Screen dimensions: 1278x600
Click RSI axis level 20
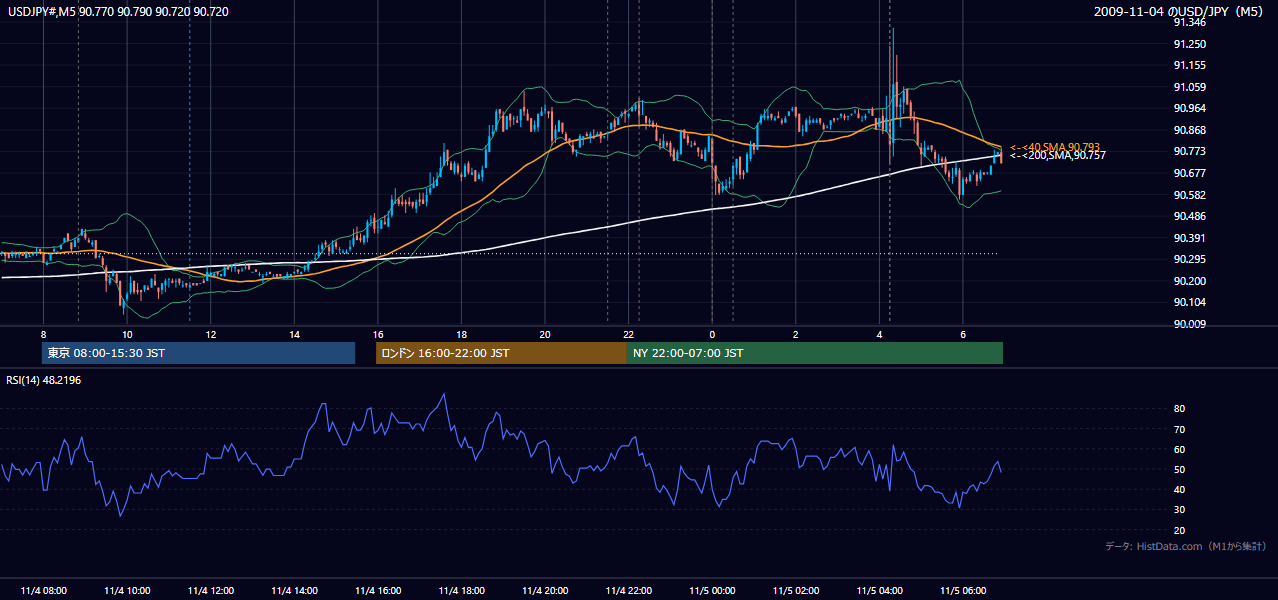(1179, 531)
